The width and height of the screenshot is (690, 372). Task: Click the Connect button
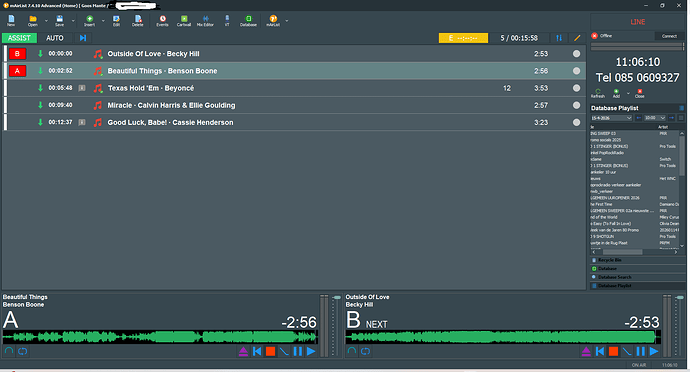tap(669, 36)
